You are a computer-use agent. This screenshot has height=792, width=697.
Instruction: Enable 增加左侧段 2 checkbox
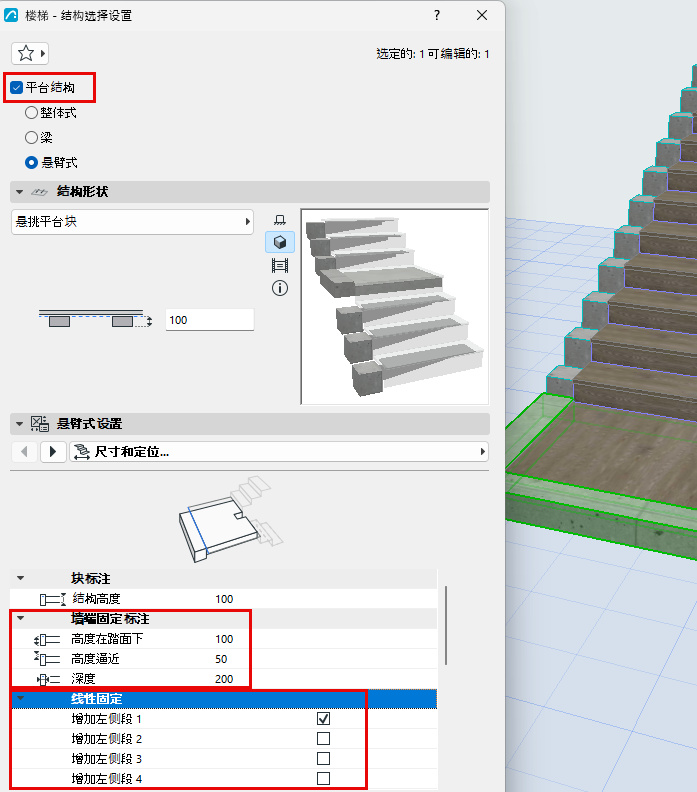[x=323, y=738]
